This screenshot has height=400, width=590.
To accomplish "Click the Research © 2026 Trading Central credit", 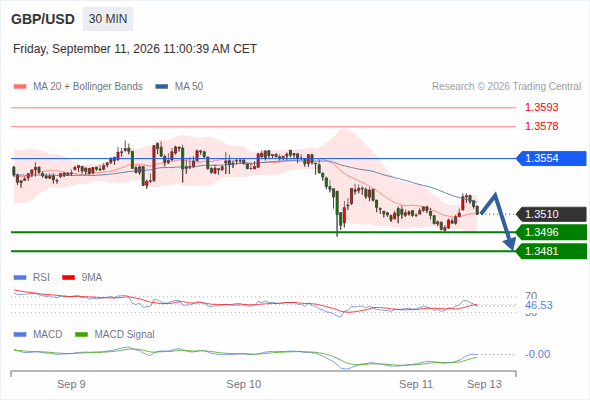I will pos(506,87).
